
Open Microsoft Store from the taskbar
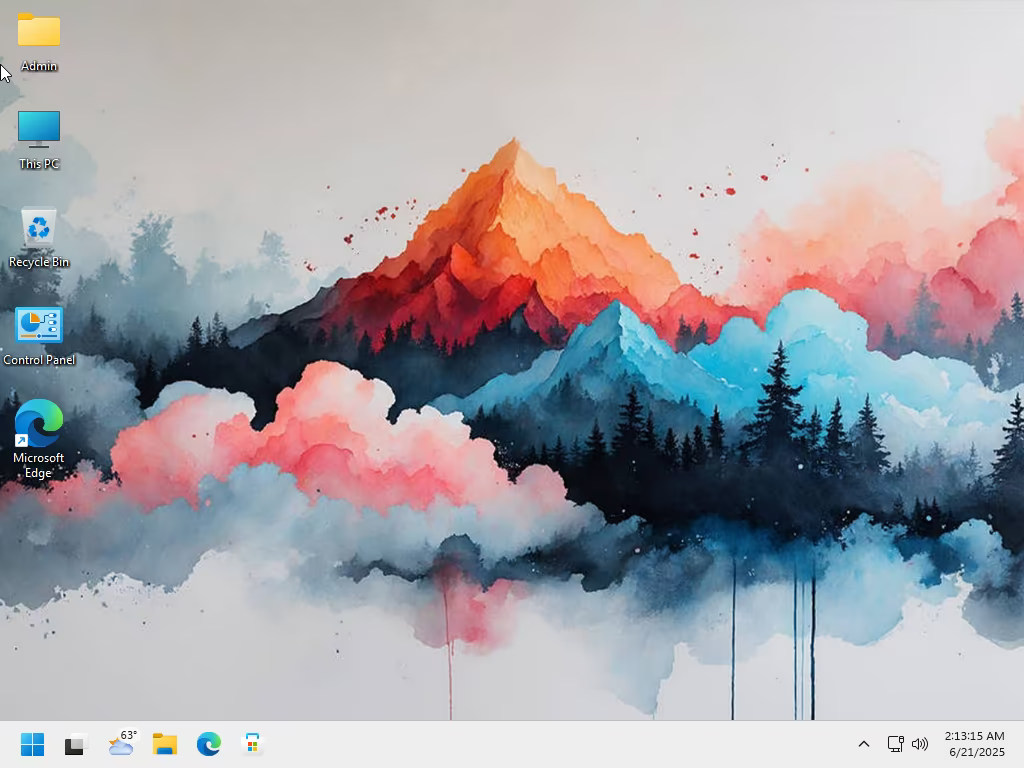[252, 744]
